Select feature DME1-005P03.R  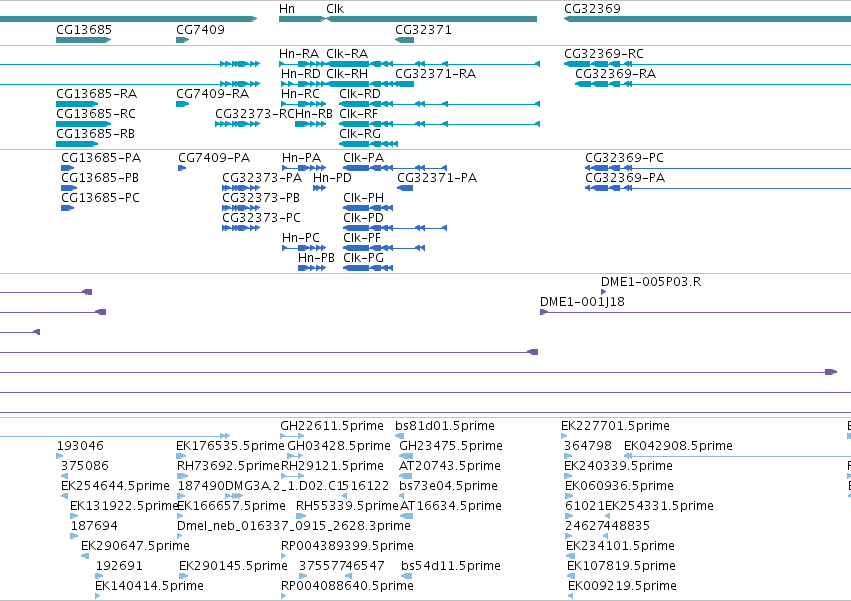[651, 282]
